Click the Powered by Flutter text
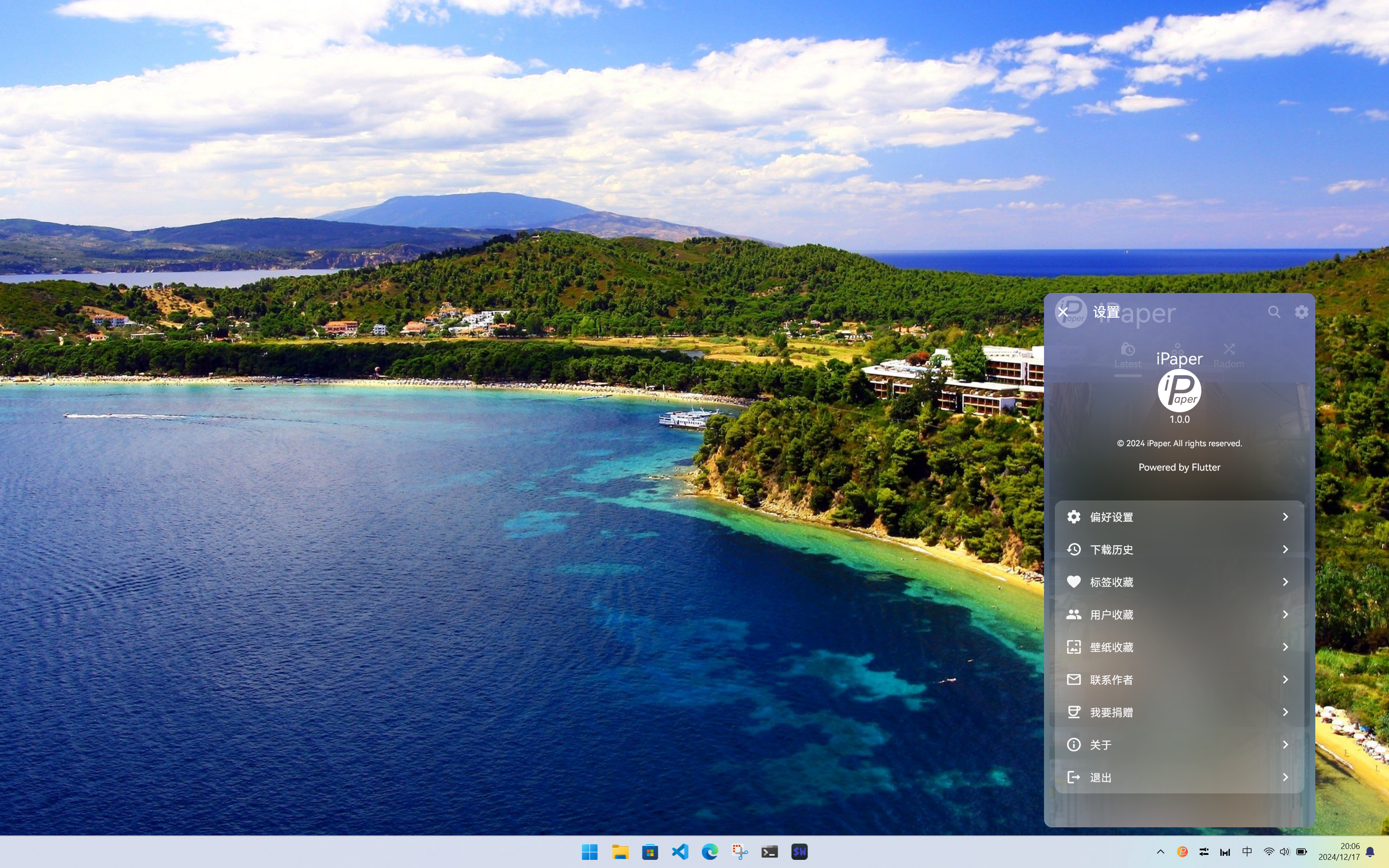 [1179, 467]
